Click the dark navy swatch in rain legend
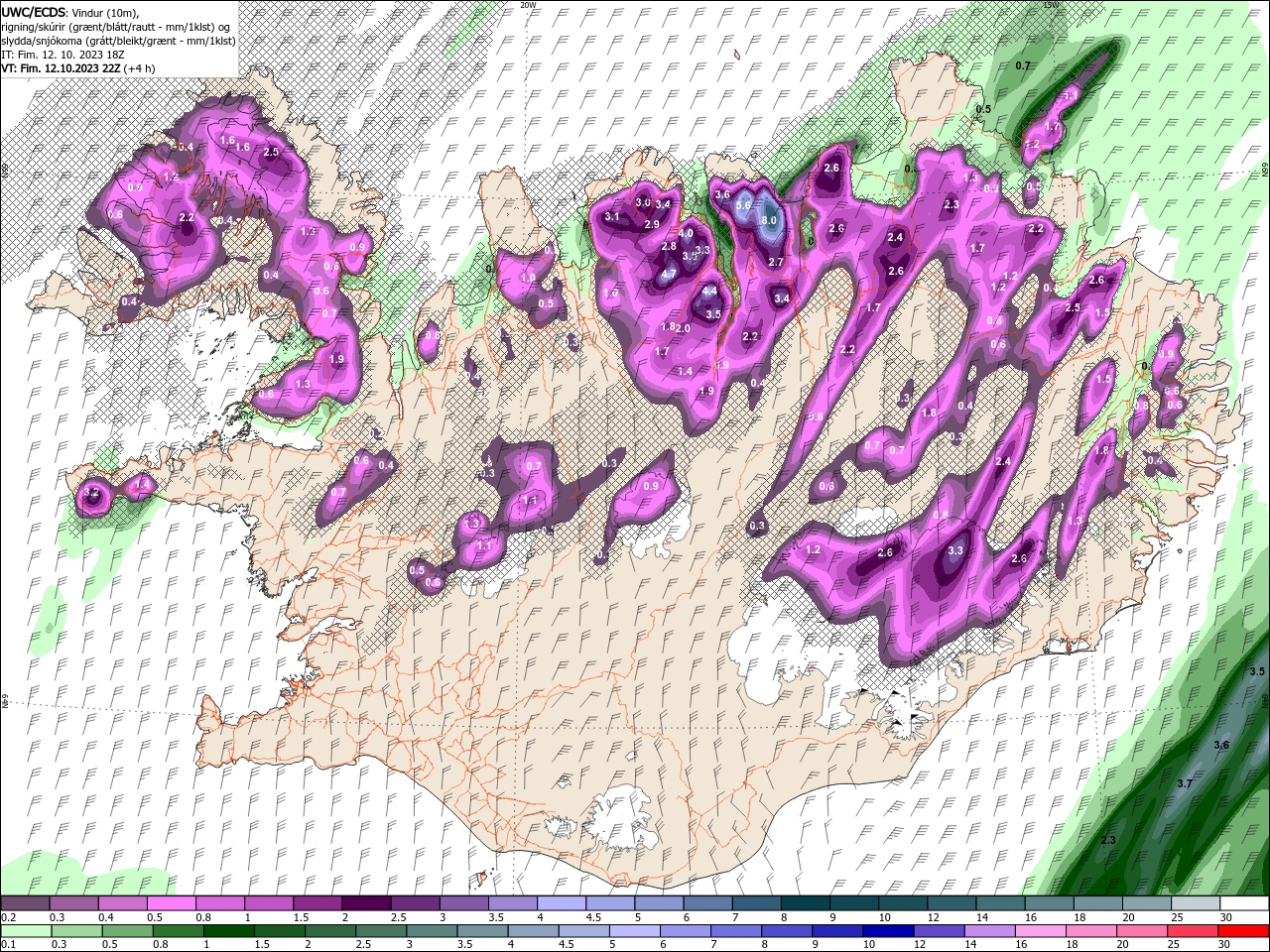This screenshot has height=952, width=1270. coord(886,931)
